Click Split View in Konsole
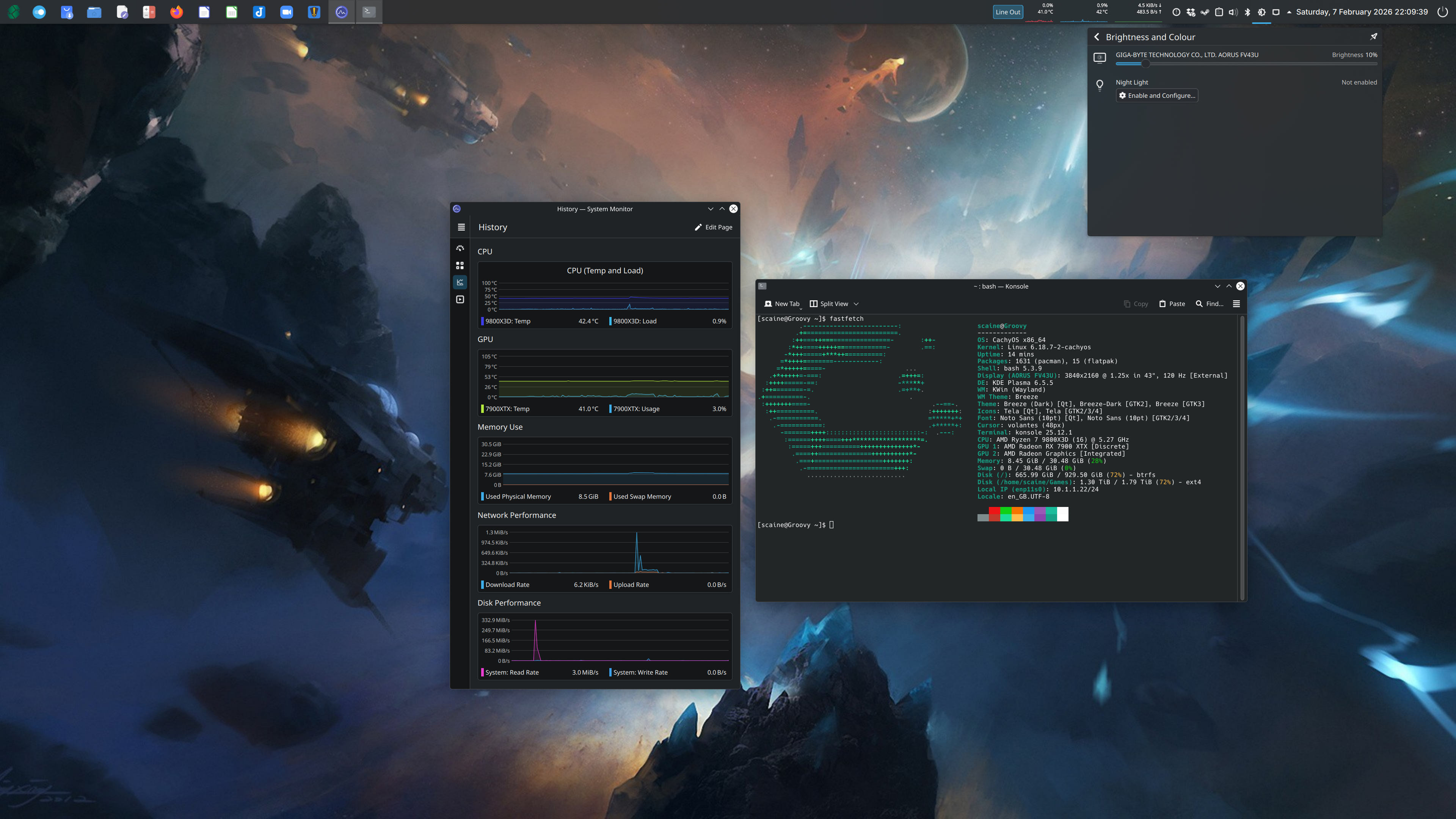Viewport: 1456px width, 819px height. [x=828, y=304]
